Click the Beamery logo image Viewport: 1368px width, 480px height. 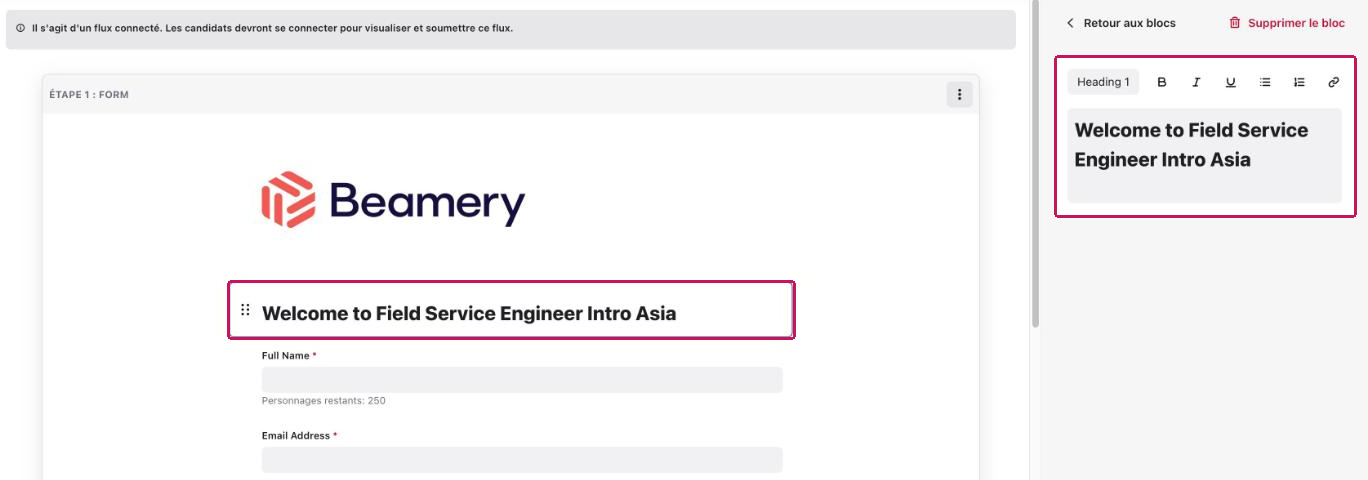(393, 199)
